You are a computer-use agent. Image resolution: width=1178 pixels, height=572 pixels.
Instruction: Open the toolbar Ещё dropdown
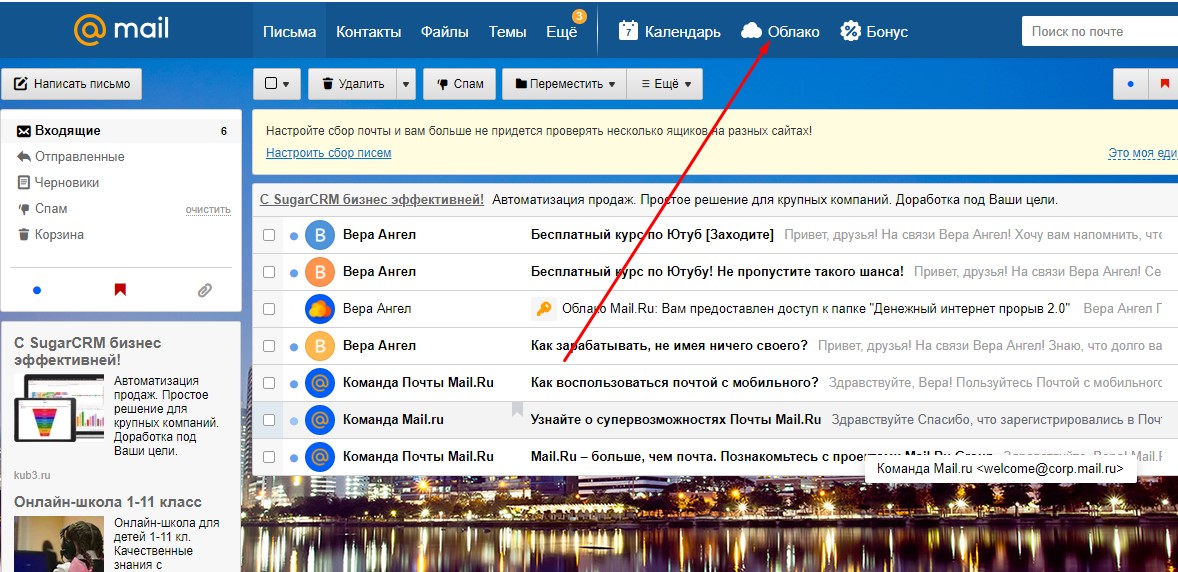click(665, 84)
